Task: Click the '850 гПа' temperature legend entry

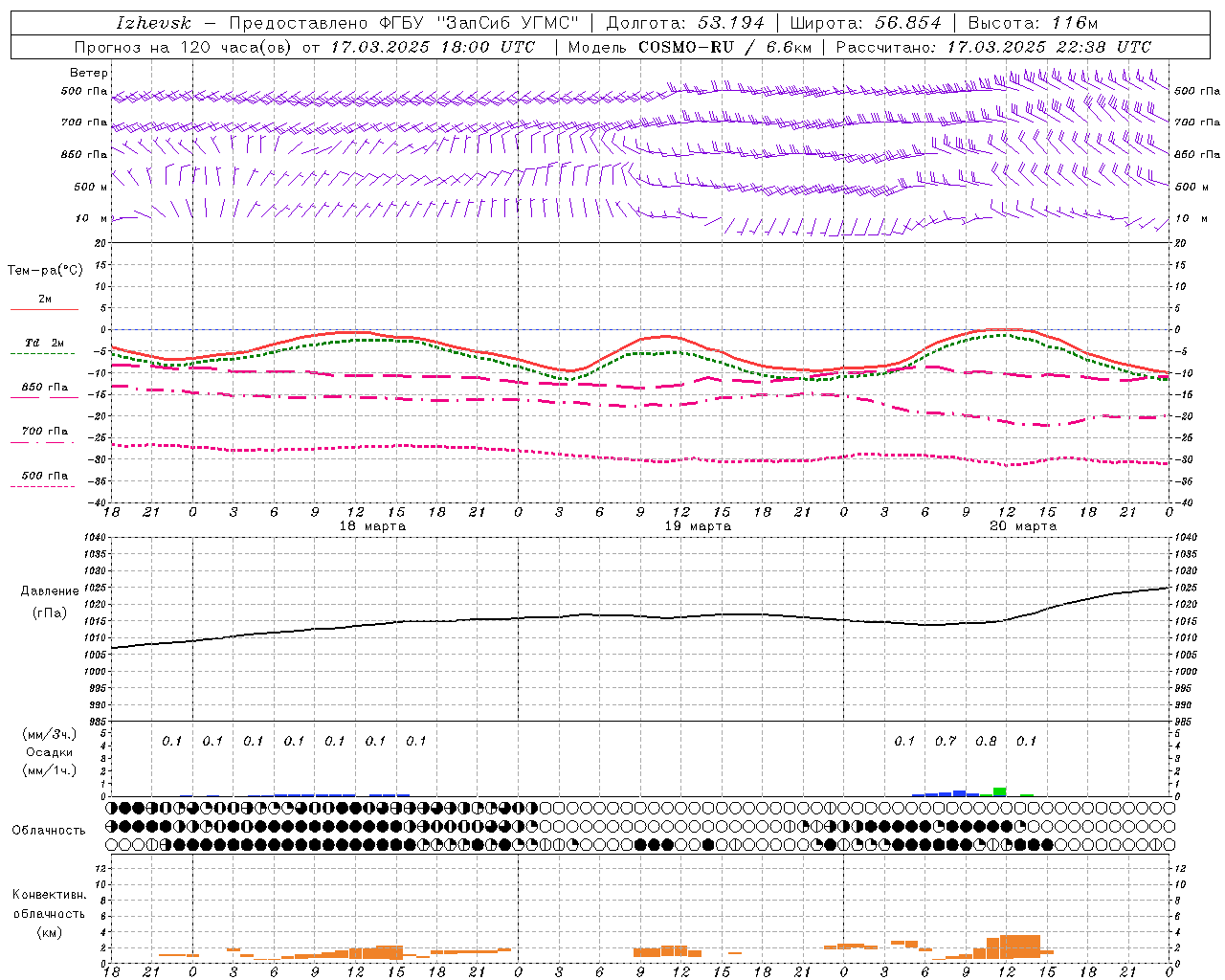Action: (x=44, y=388)
